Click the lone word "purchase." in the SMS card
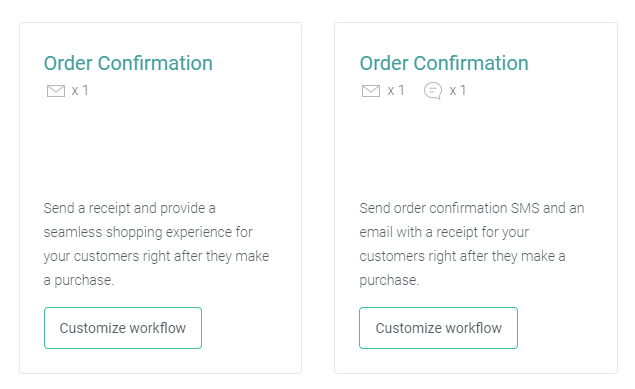 (x=389, y=280)
